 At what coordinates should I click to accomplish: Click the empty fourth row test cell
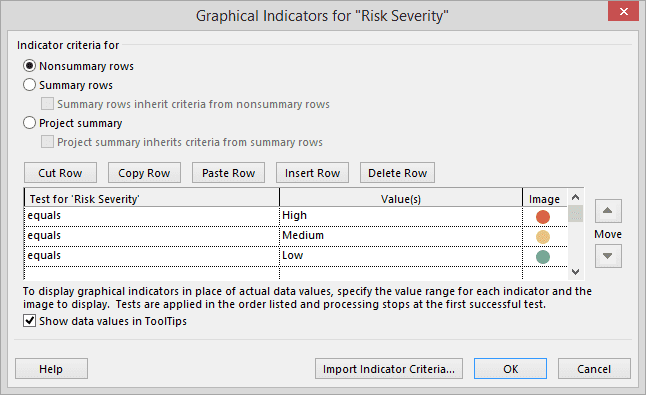152,273
